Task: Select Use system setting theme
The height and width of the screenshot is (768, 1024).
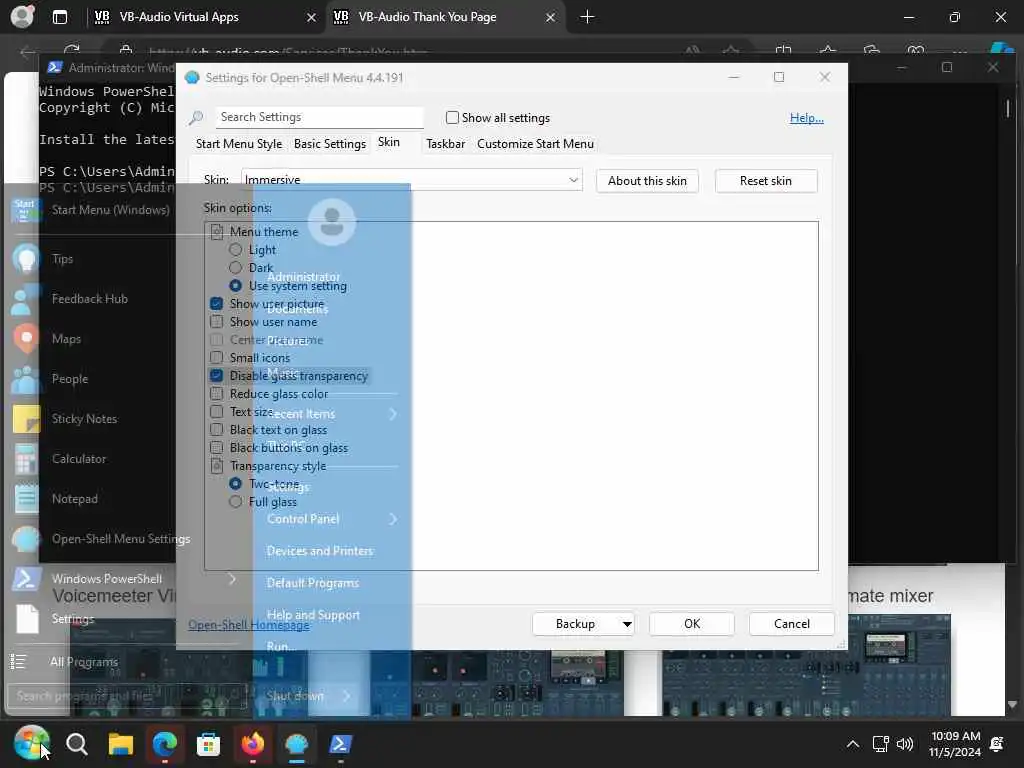Action: [x=236, y=286]
